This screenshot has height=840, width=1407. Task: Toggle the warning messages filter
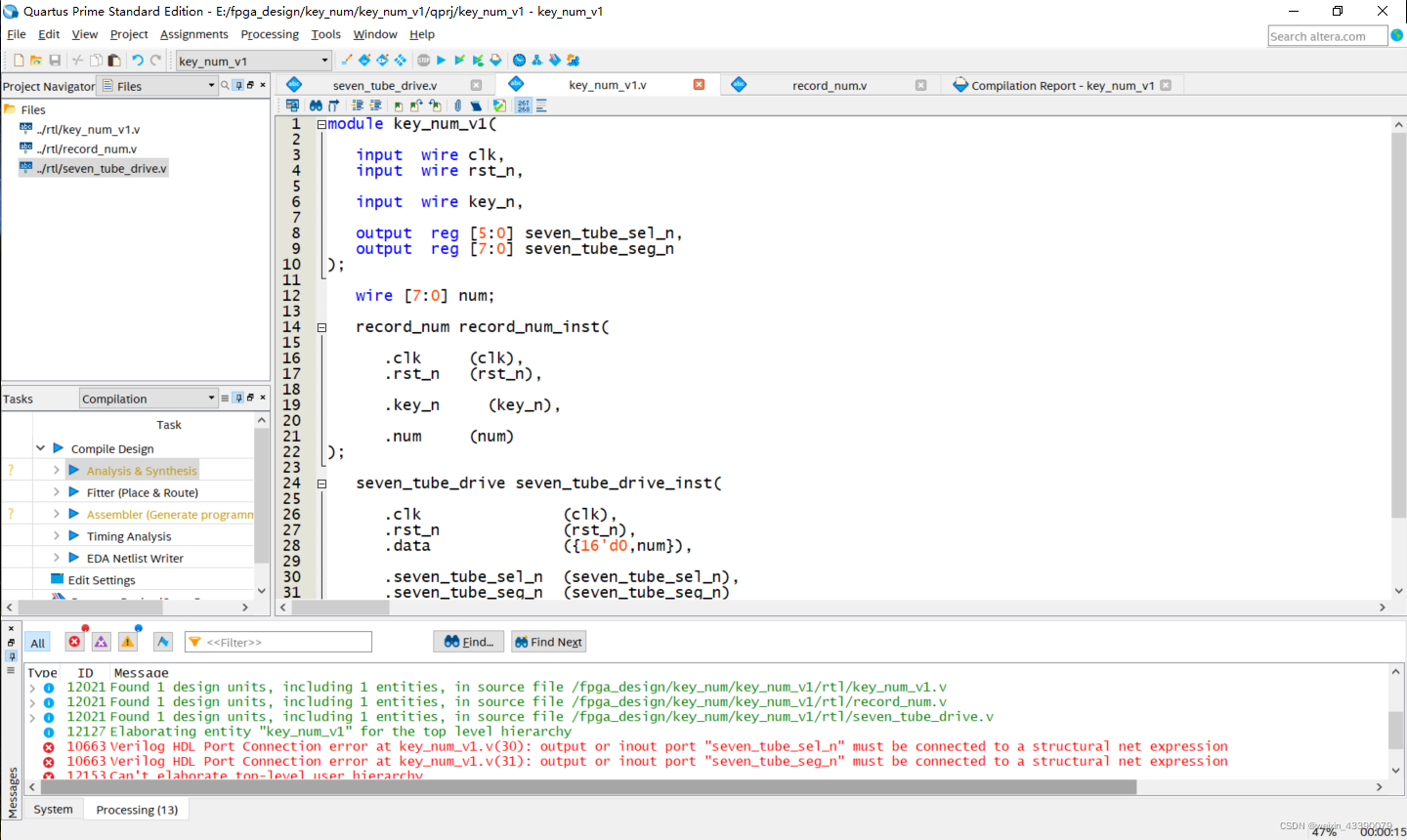[x=128, y=642]
